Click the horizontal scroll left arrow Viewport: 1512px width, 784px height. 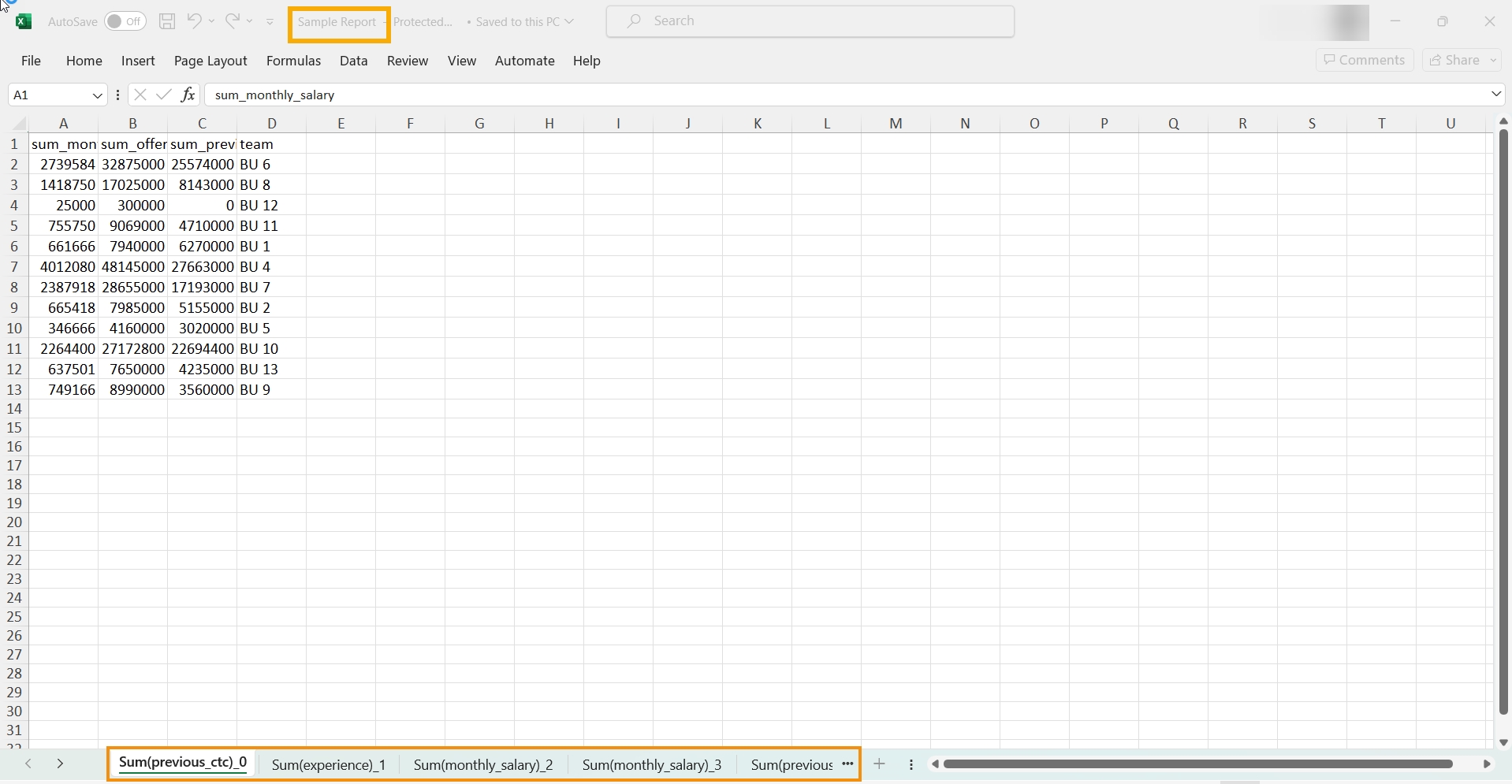coord(934,764)
